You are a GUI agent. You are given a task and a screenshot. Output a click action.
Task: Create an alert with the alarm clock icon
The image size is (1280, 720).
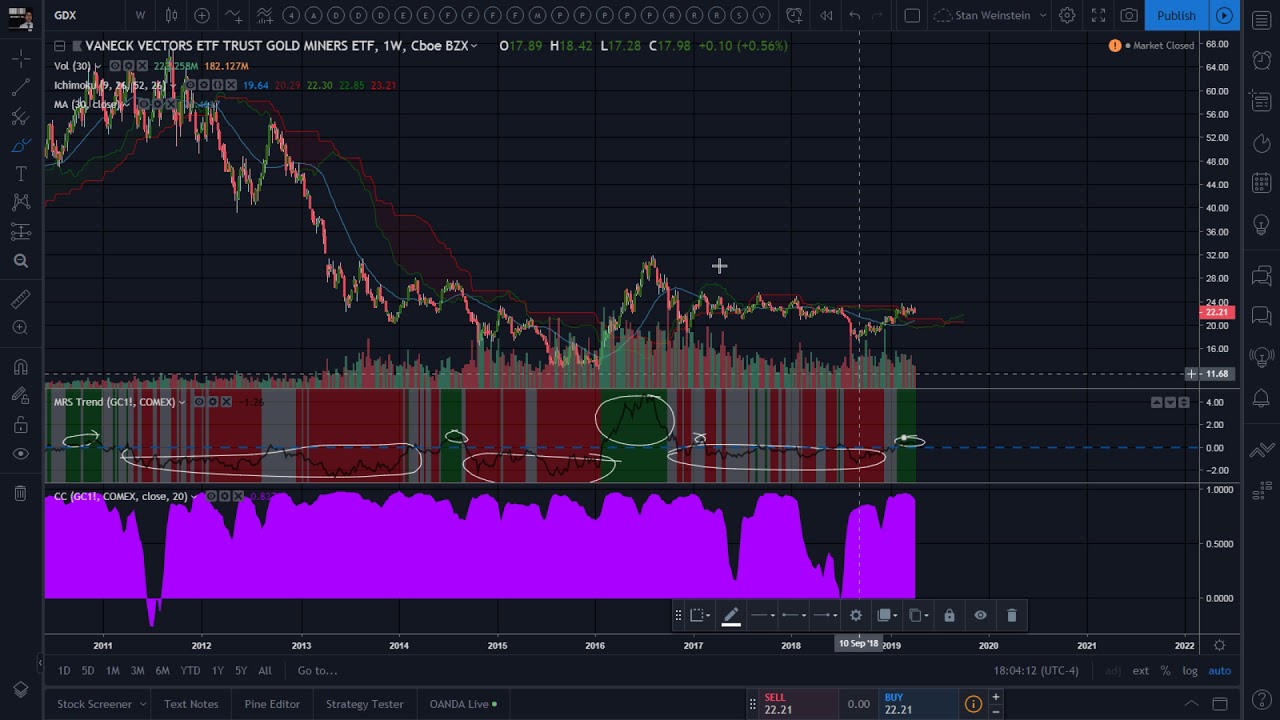tap(794, 15)
